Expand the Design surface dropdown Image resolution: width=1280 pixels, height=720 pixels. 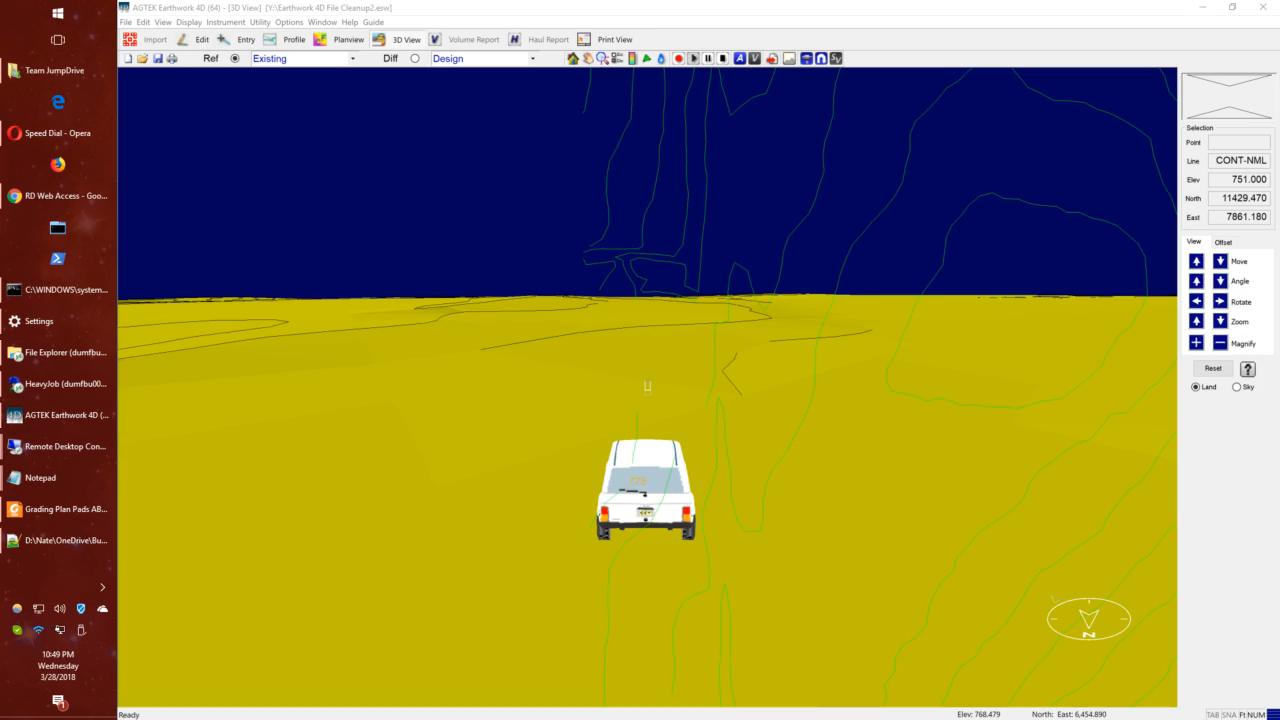point(532,58)
